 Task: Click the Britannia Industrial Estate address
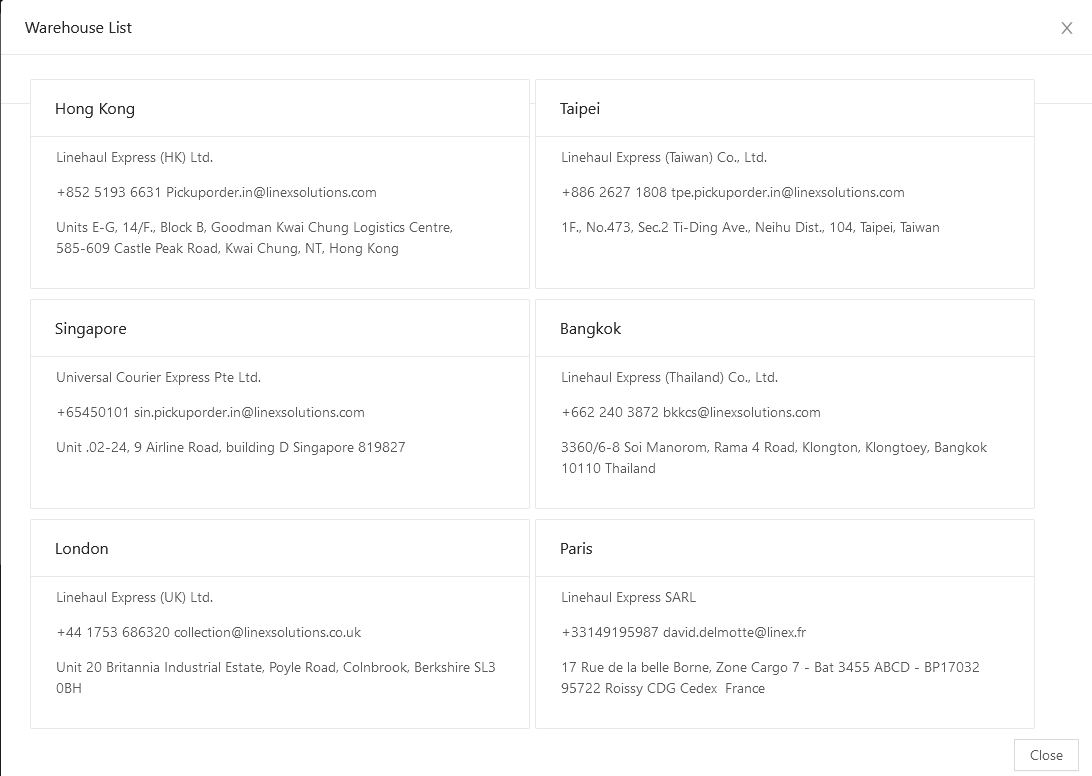point(276,677)
